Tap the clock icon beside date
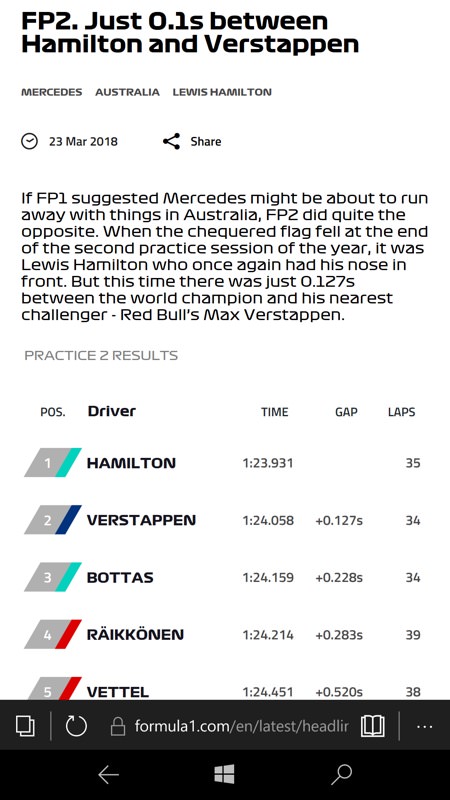The image size is (450, 800). tap(30, 141)
